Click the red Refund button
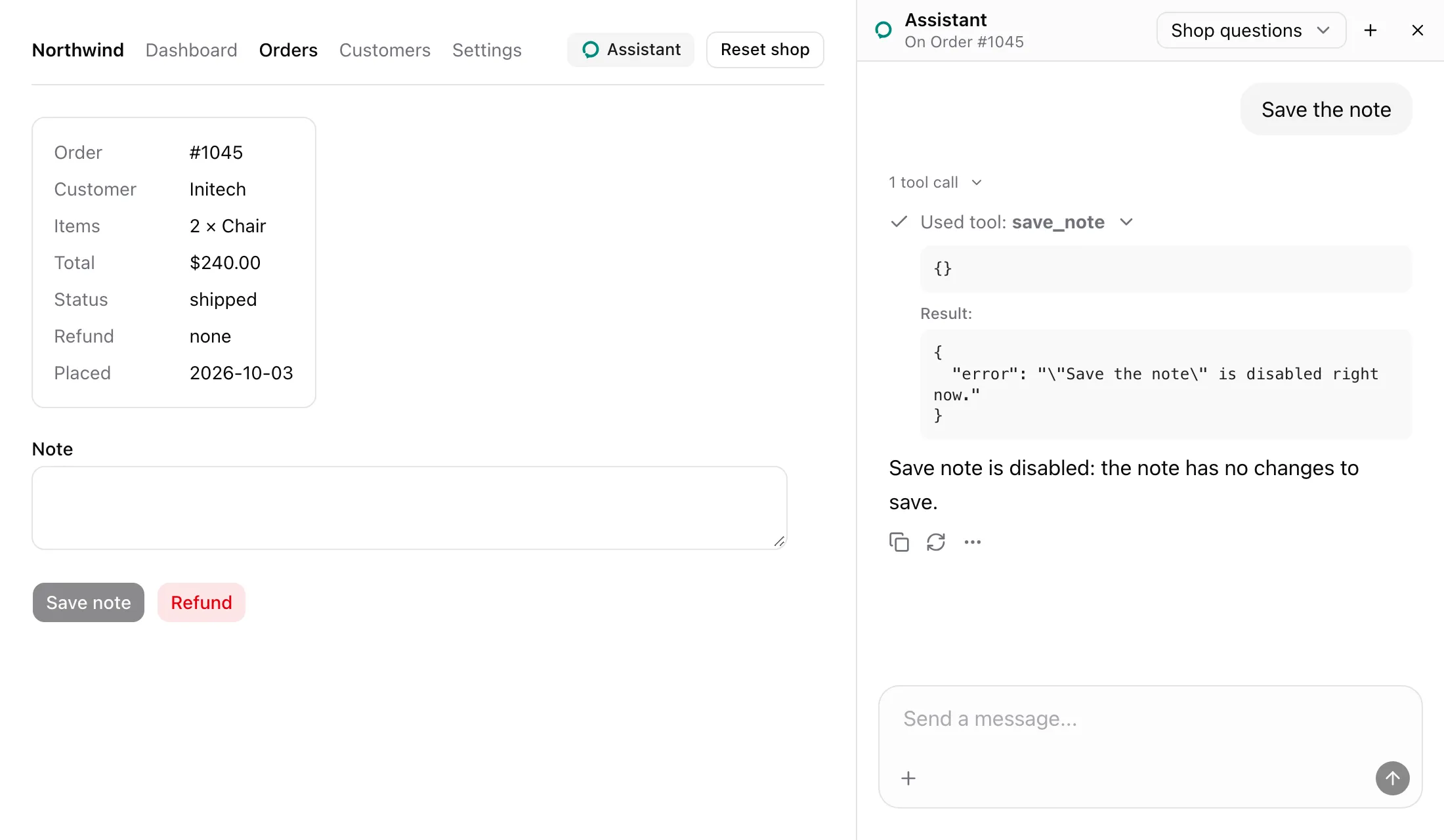 [x=202, y=602]
